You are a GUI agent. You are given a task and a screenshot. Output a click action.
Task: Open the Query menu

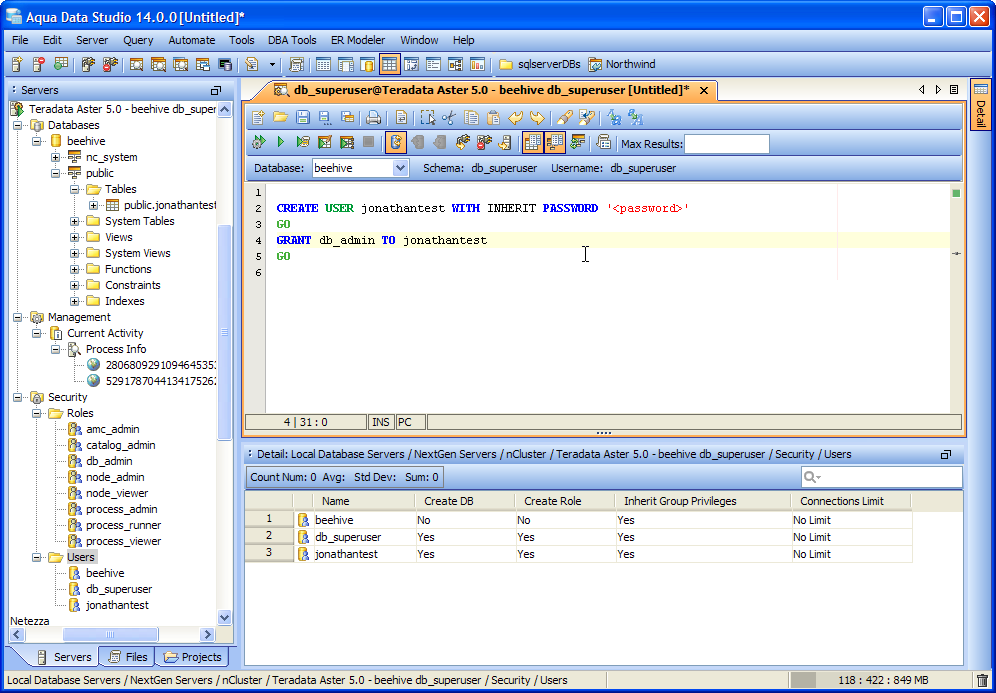pos(138,40)
